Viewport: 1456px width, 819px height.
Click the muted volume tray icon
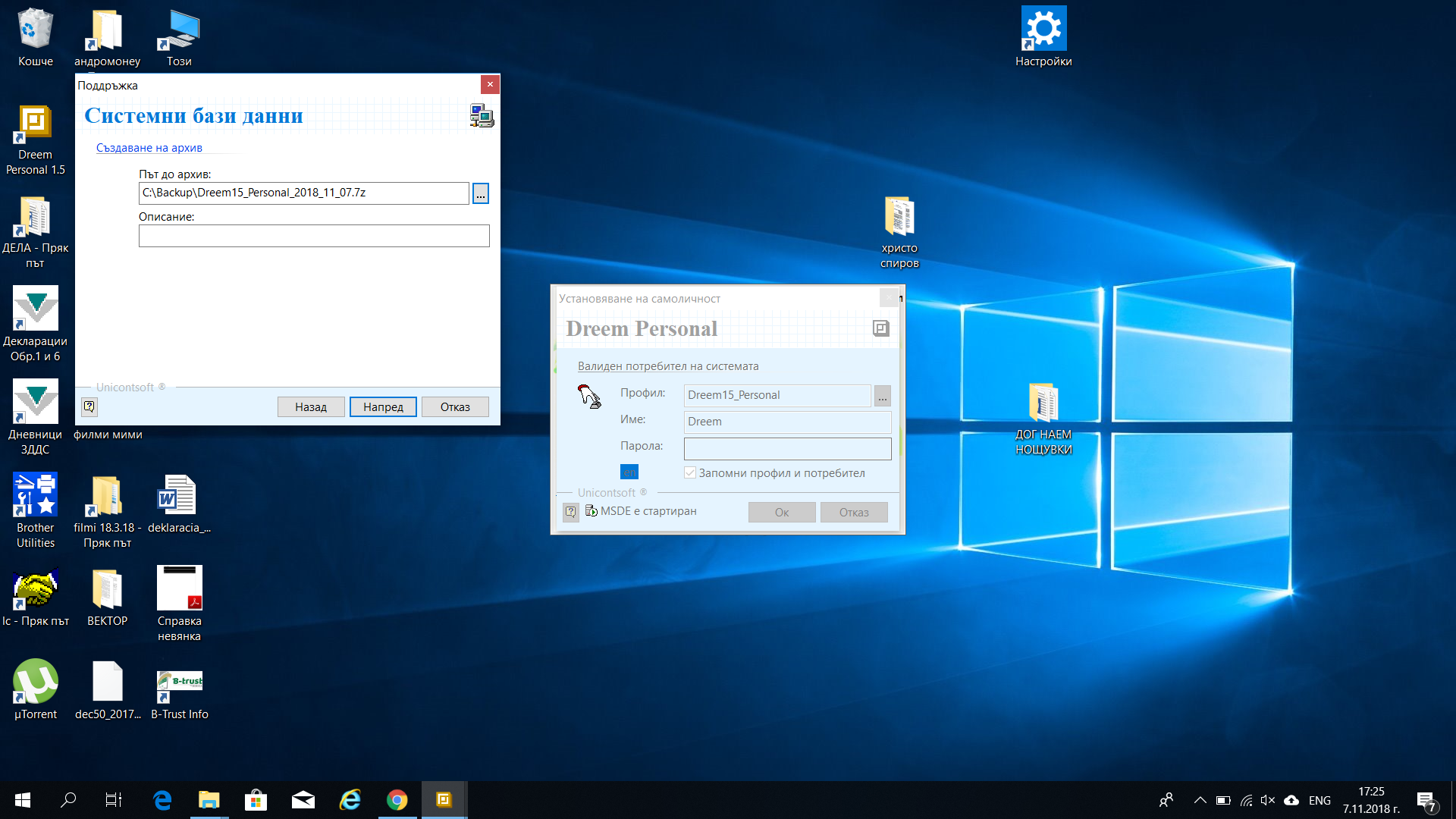(1268, 800)
